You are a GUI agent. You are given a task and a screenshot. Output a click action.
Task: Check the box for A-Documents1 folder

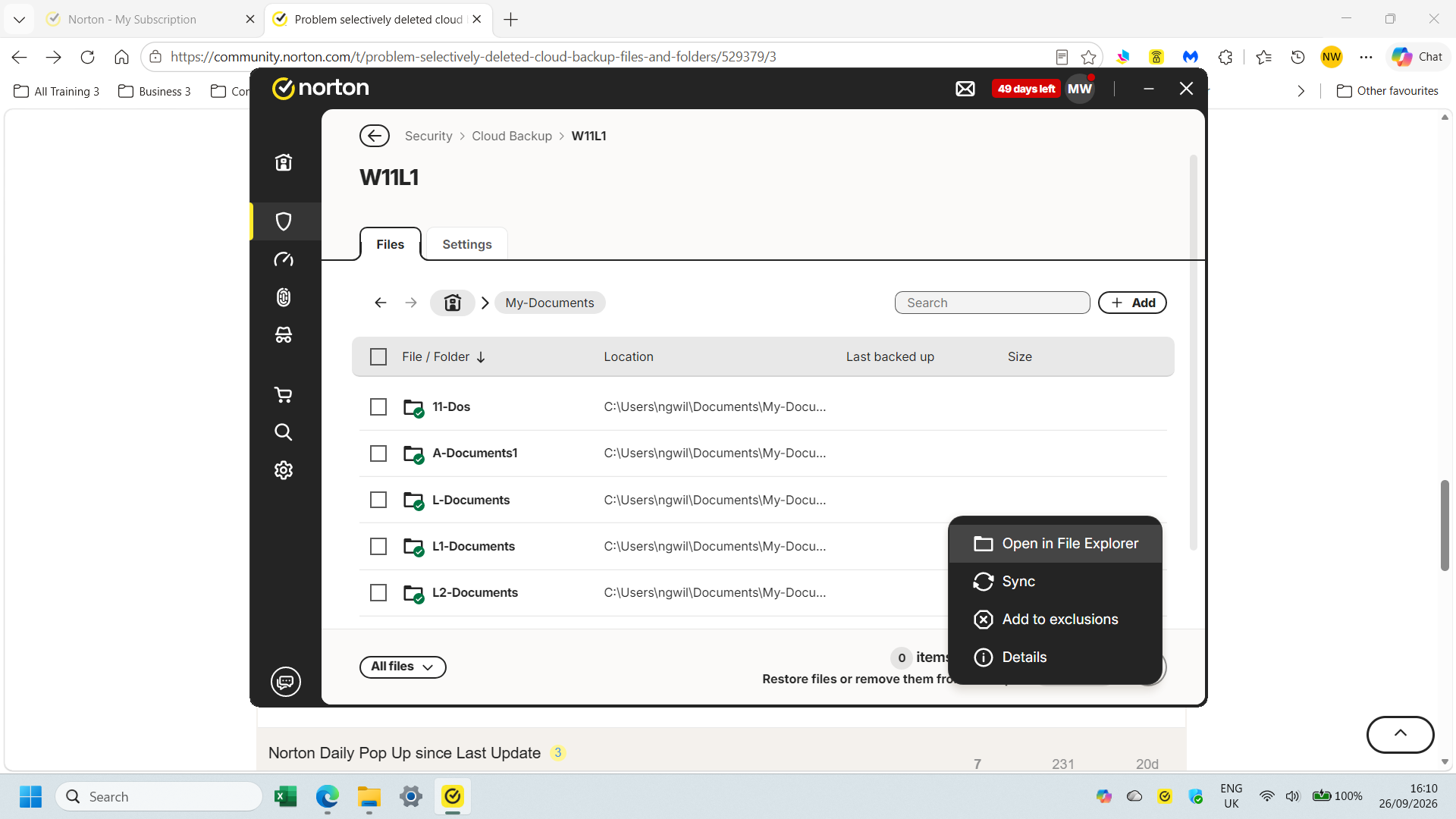pyautogui.click(x=378, y=453)
